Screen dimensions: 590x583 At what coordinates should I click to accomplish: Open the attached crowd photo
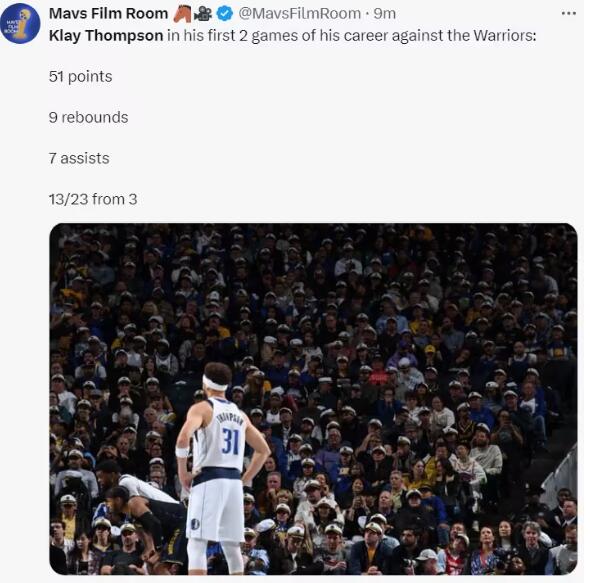pyautogui.click(x=313, y=399)
